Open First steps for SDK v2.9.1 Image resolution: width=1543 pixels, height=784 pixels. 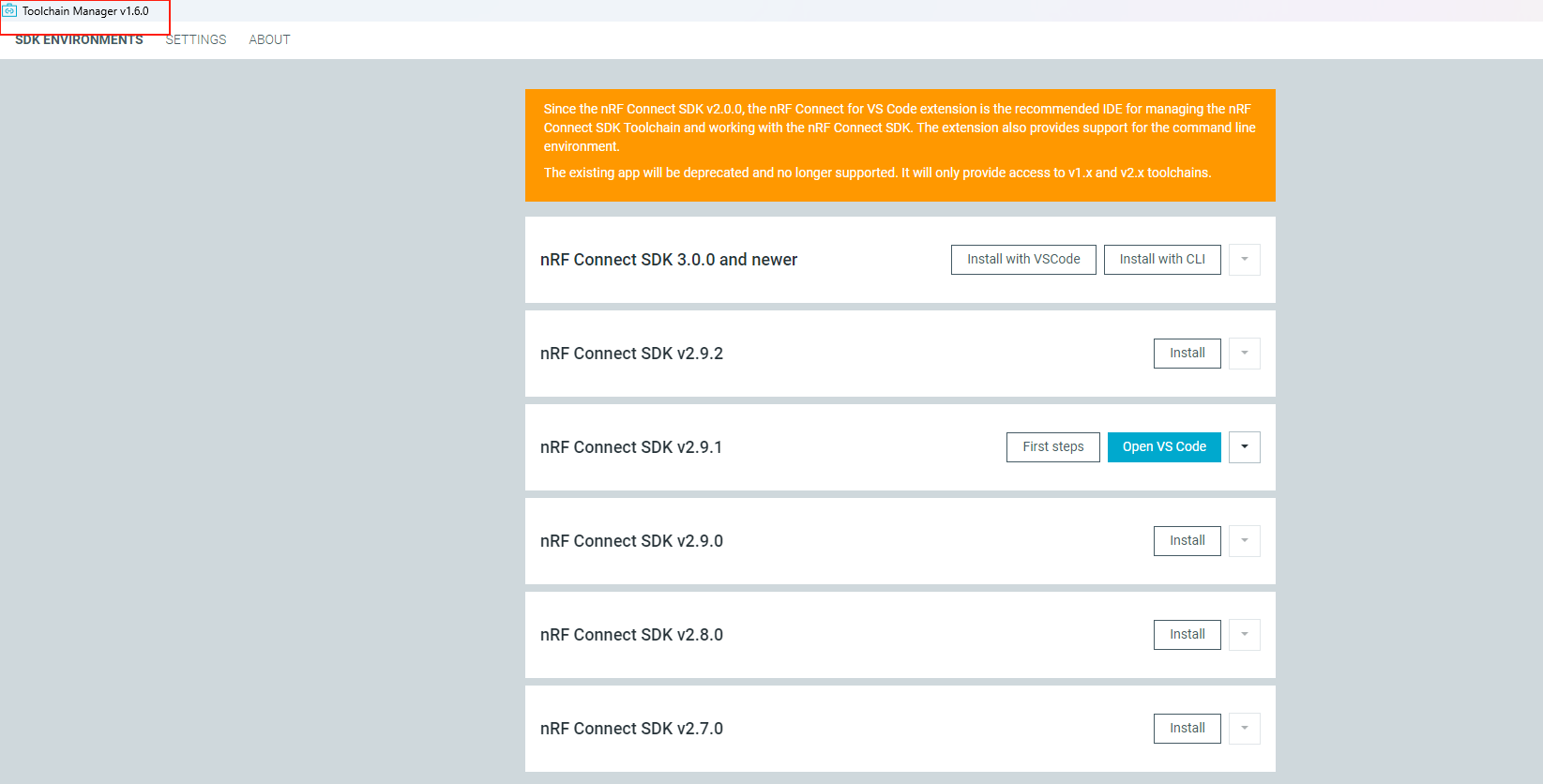(1053, 447)
